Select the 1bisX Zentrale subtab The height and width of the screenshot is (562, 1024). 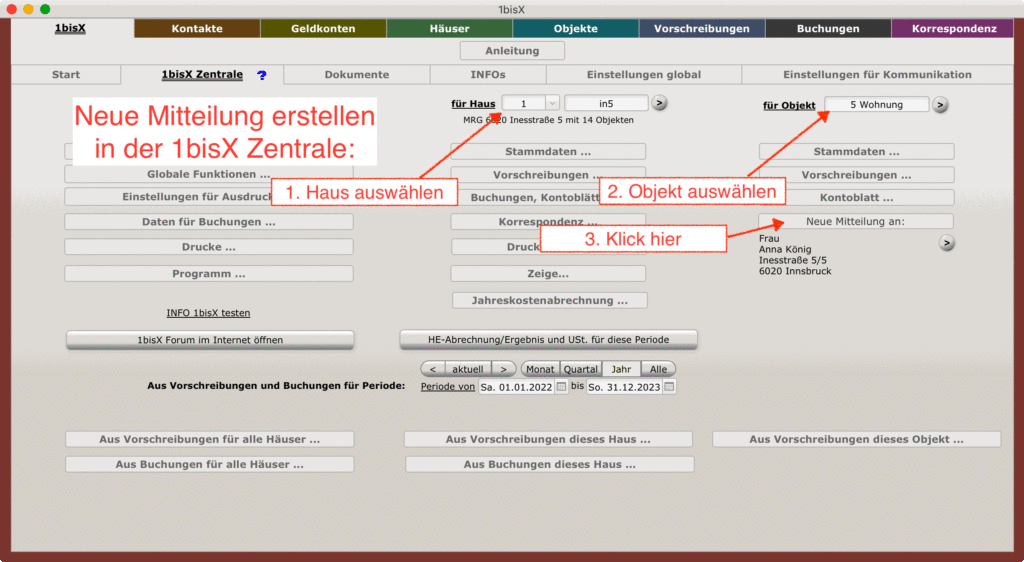click(202, 74)
